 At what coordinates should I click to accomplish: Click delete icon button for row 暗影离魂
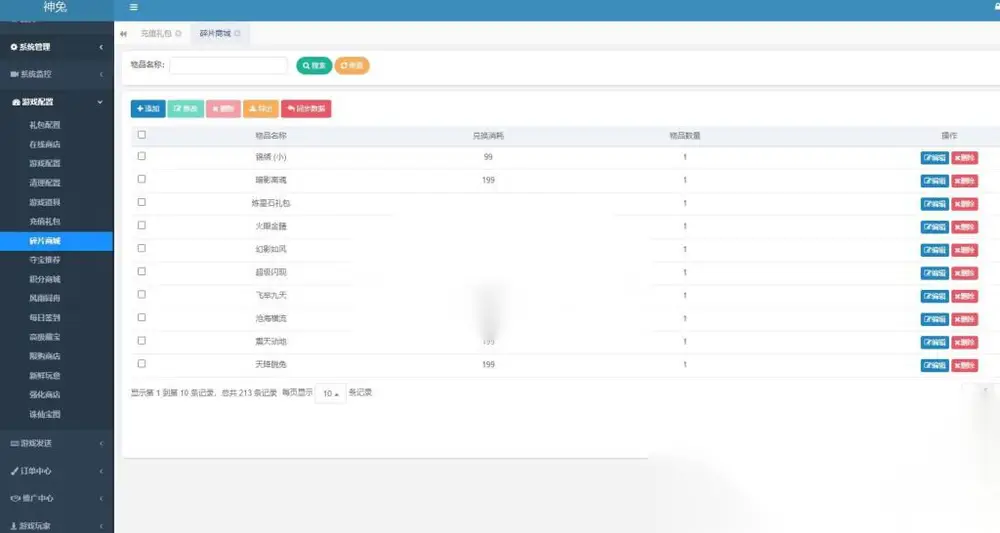pos(964,181)
